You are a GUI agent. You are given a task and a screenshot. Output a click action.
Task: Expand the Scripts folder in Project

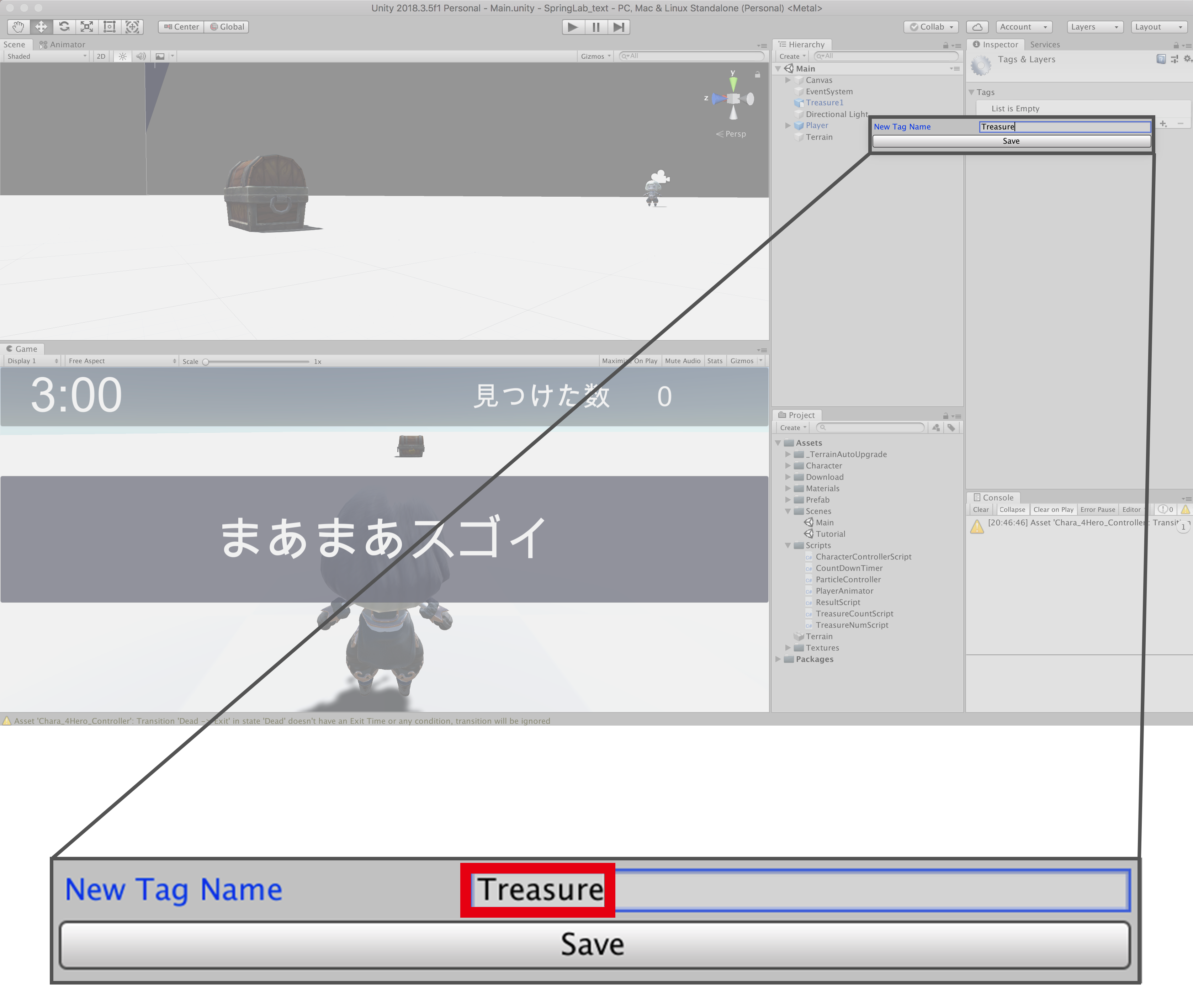[x=789, y=545]
